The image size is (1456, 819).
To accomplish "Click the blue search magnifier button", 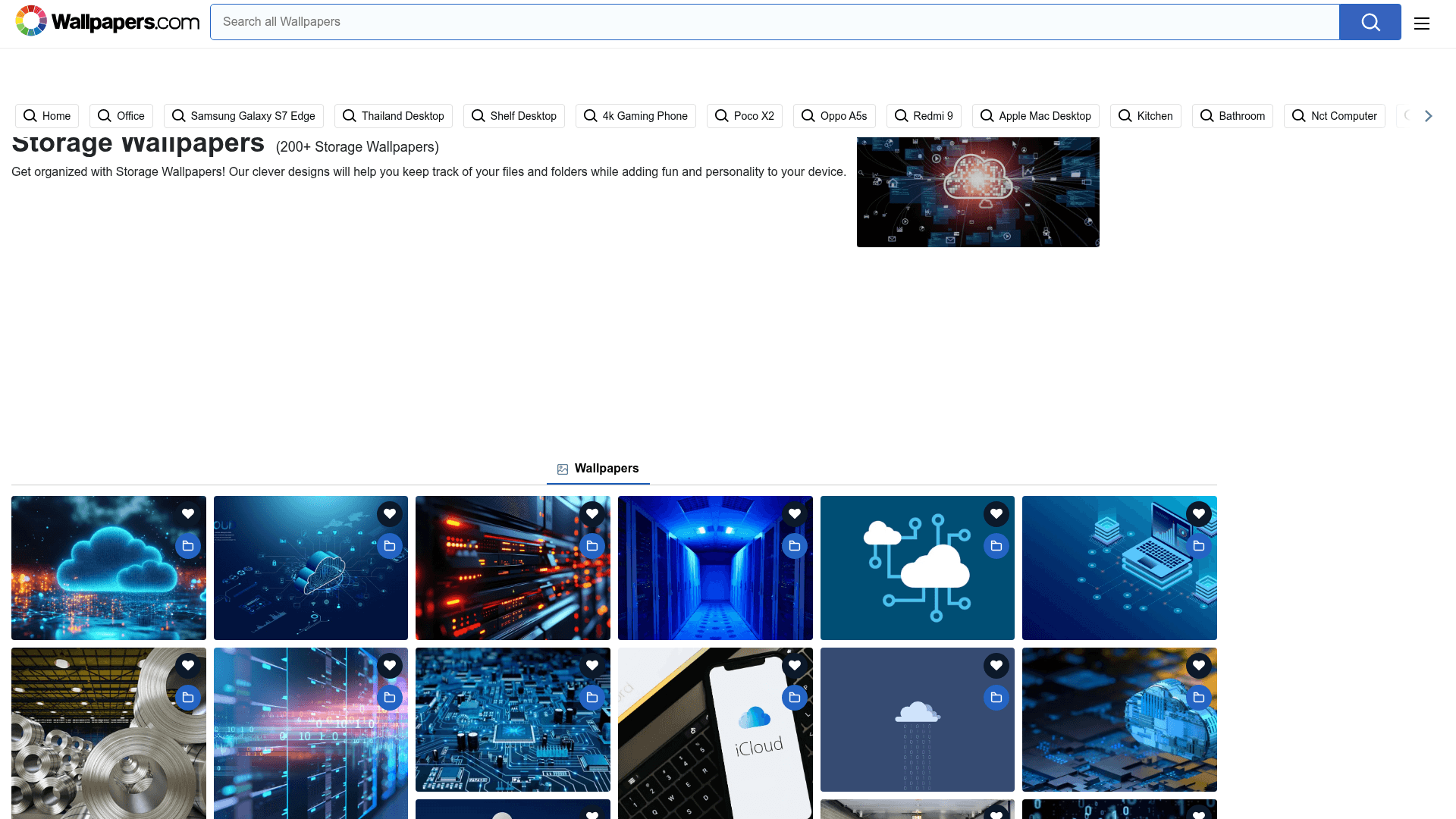I will [x=1370, y=22].
